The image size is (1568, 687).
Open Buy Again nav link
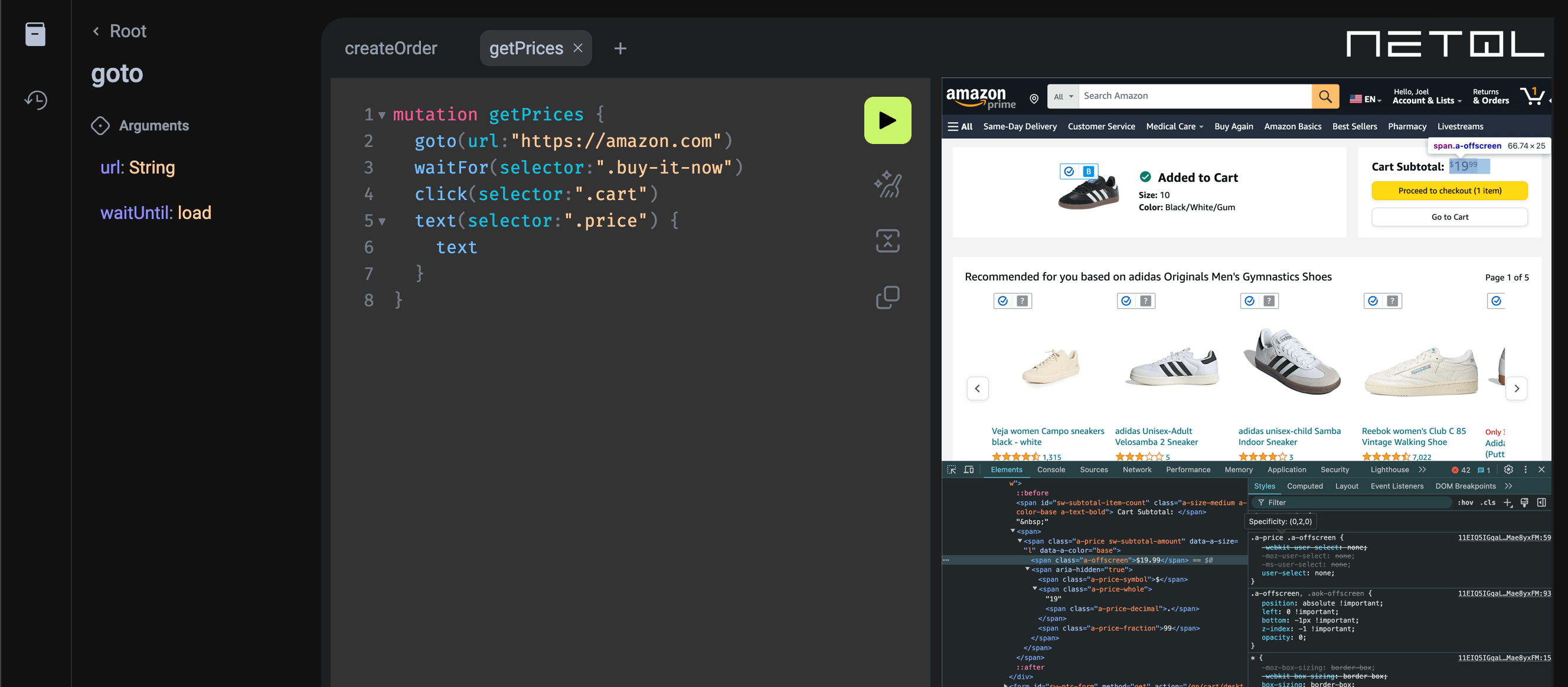click(1233, 126)
